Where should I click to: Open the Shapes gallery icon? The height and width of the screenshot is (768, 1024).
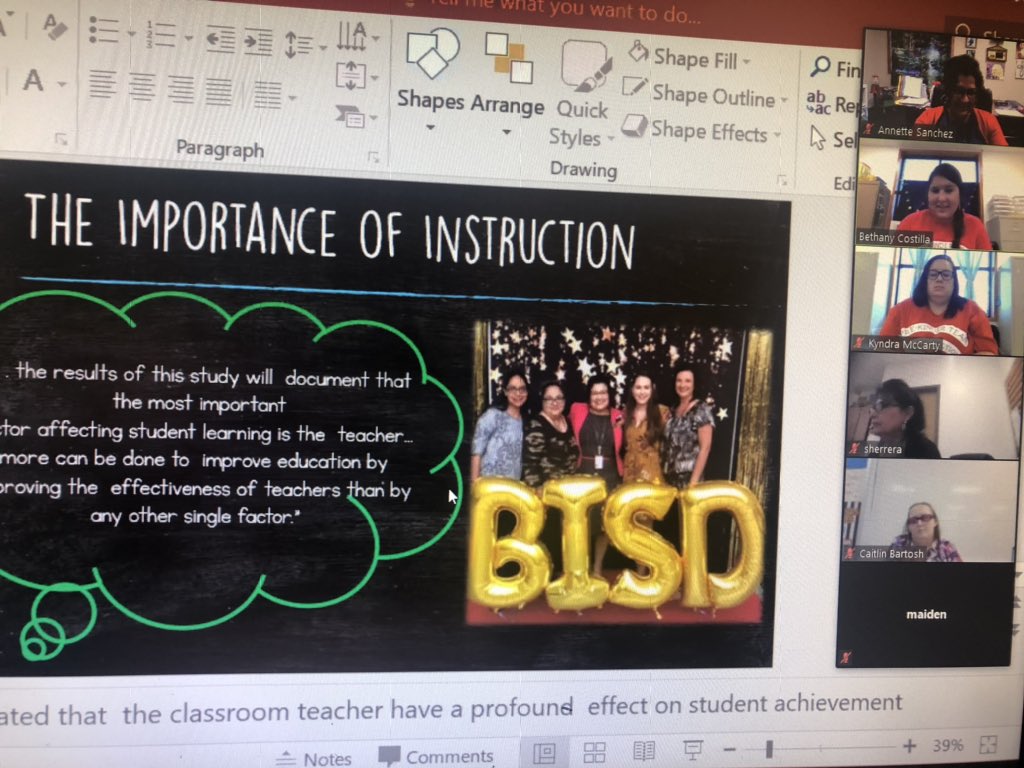[x=432, y=54]
